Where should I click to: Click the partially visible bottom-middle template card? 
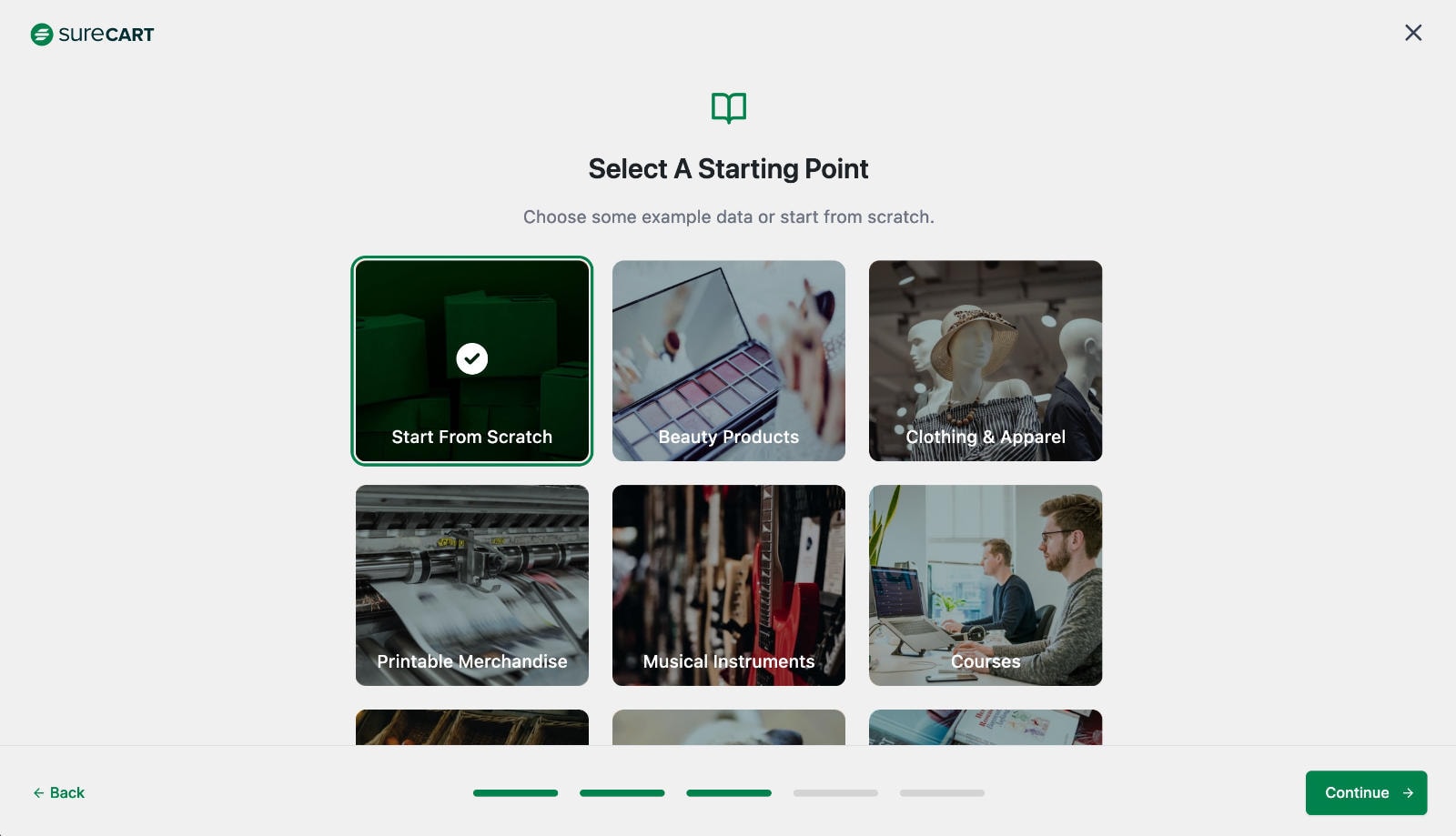(x=729, y=728)
